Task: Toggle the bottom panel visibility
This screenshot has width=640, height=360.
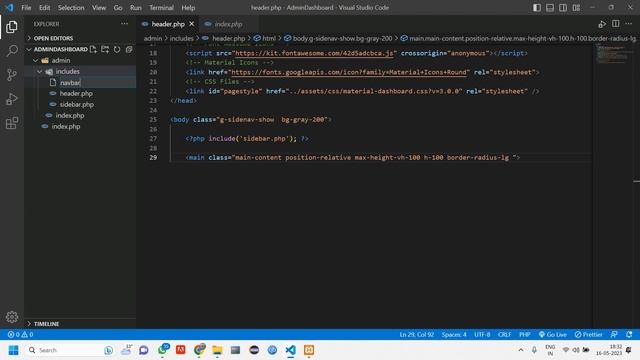Action: [550, 7]
